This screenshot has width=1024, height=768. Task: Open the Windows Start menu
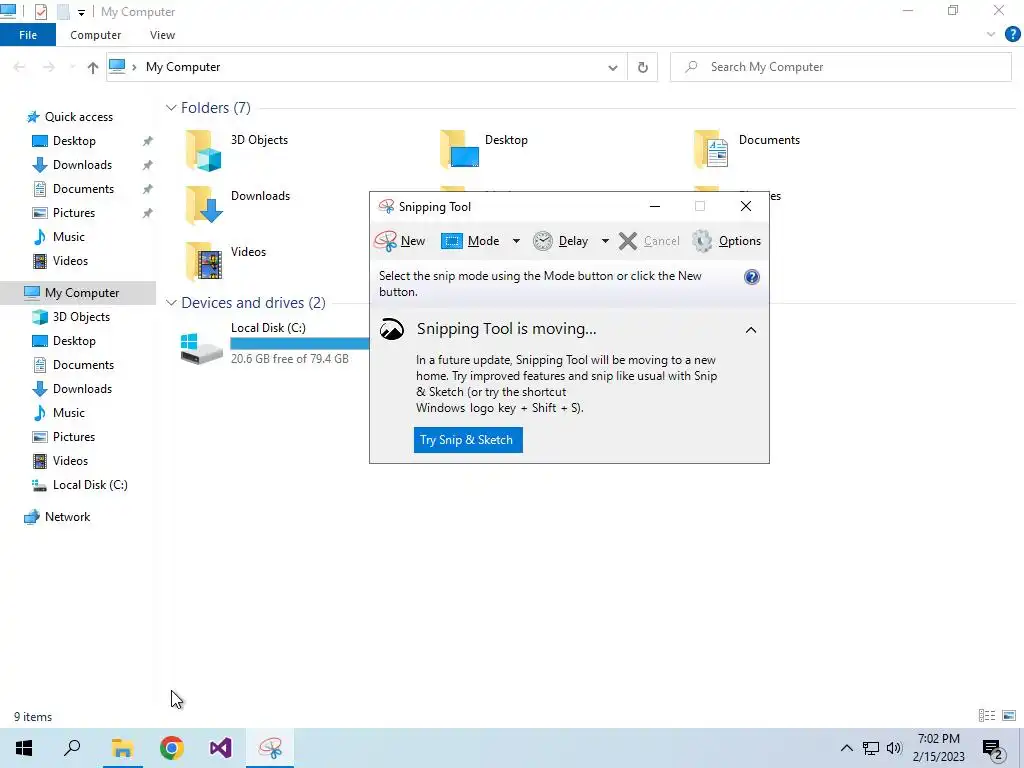coord(24,748)
